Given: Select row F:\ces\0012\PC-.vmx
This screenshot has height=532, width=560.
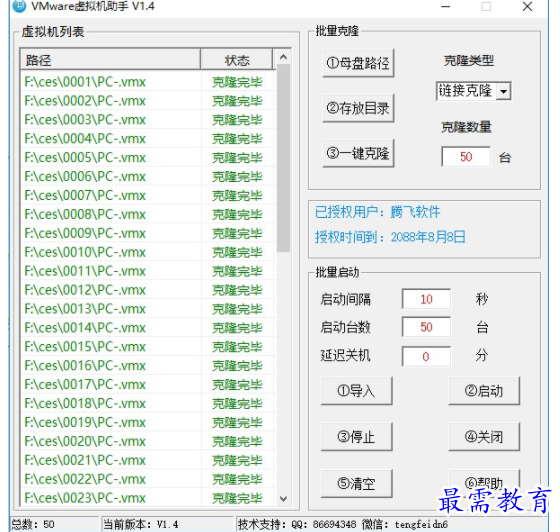Looking at the screenshot, I should (x=148, y=290).
